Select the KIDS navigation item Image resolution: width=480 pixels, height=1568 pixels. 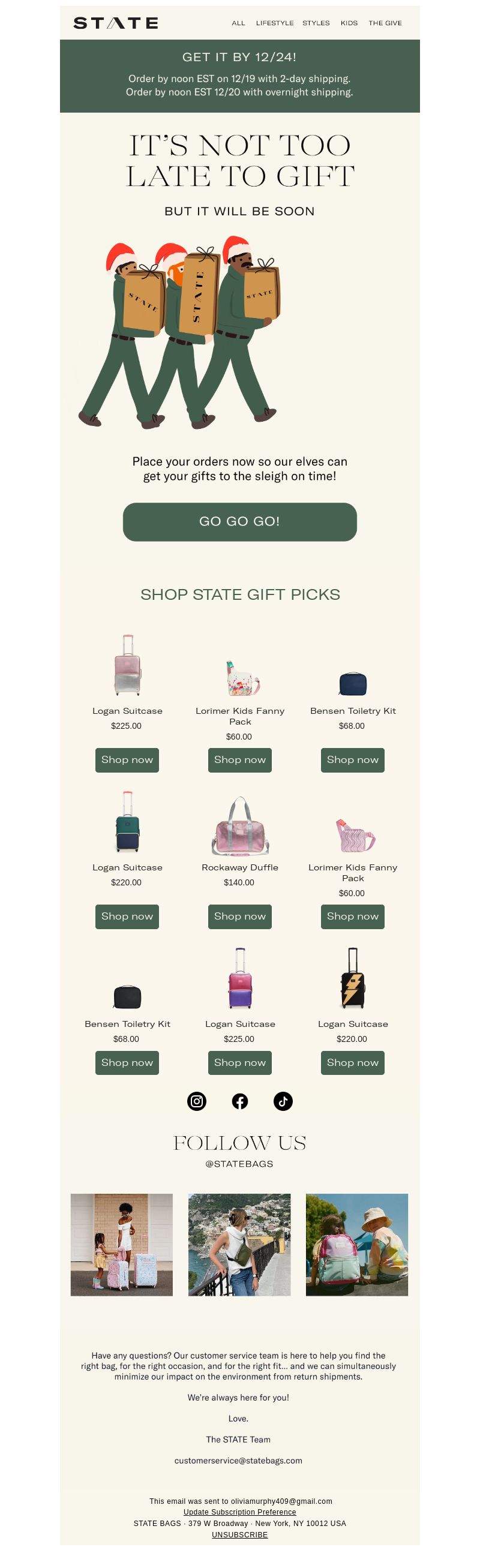[x=349, y=23]
